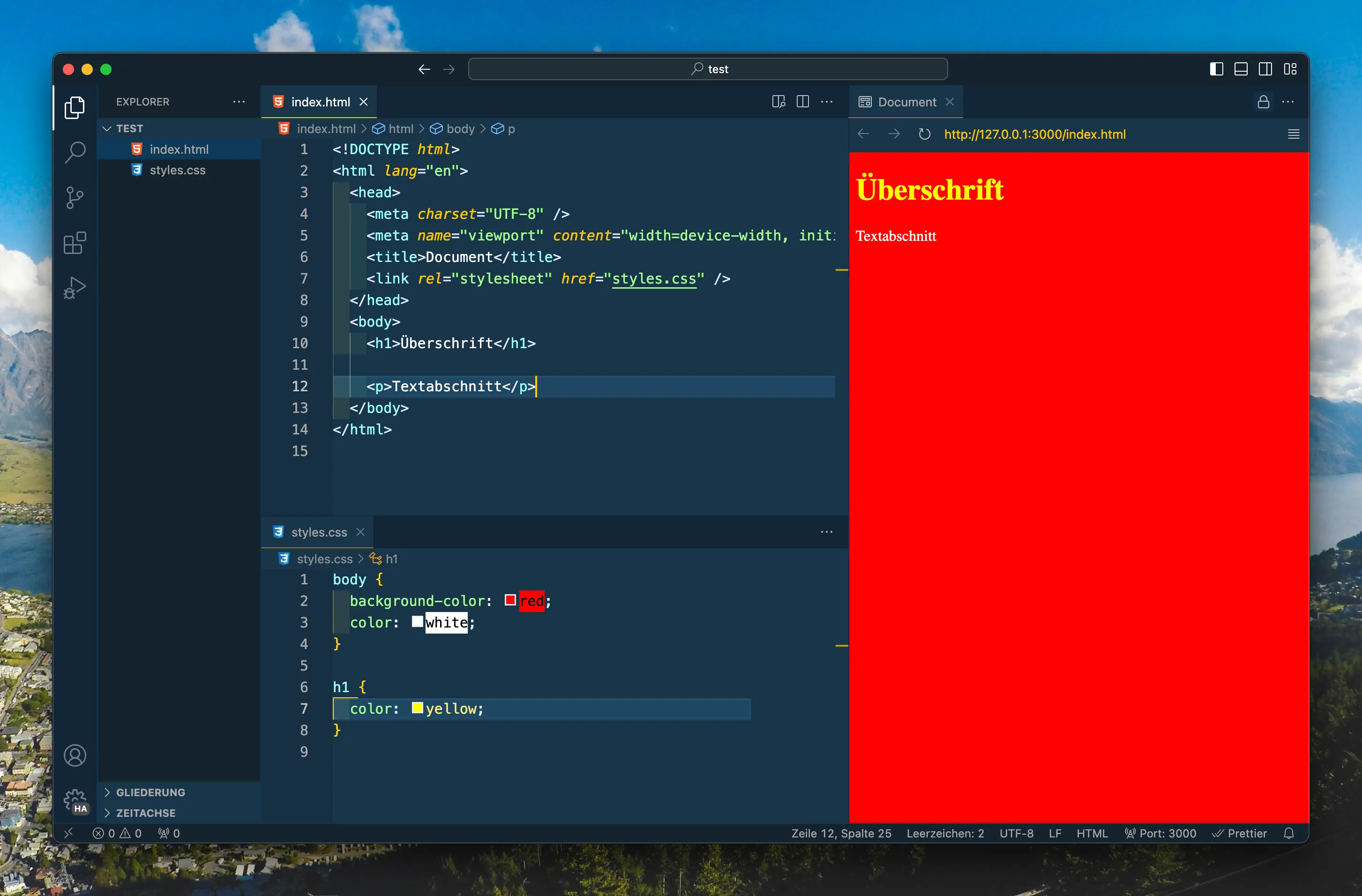Show errors and warnings in status bar

coord(117,833)
